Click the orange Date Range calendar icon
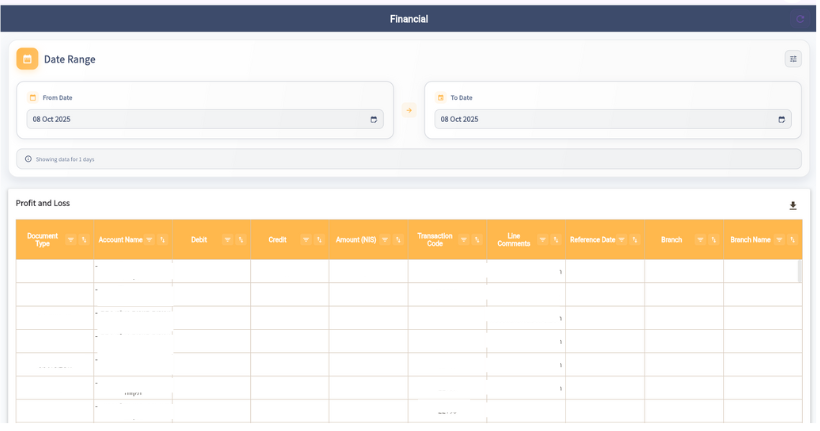Viewport: 820px width, 431px height. click(27, 59)
